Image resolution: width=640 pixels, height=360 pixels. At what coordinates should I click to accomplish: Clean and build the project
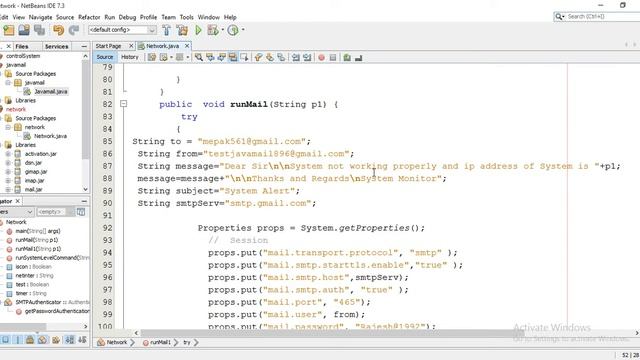click(x=182, y=30)
